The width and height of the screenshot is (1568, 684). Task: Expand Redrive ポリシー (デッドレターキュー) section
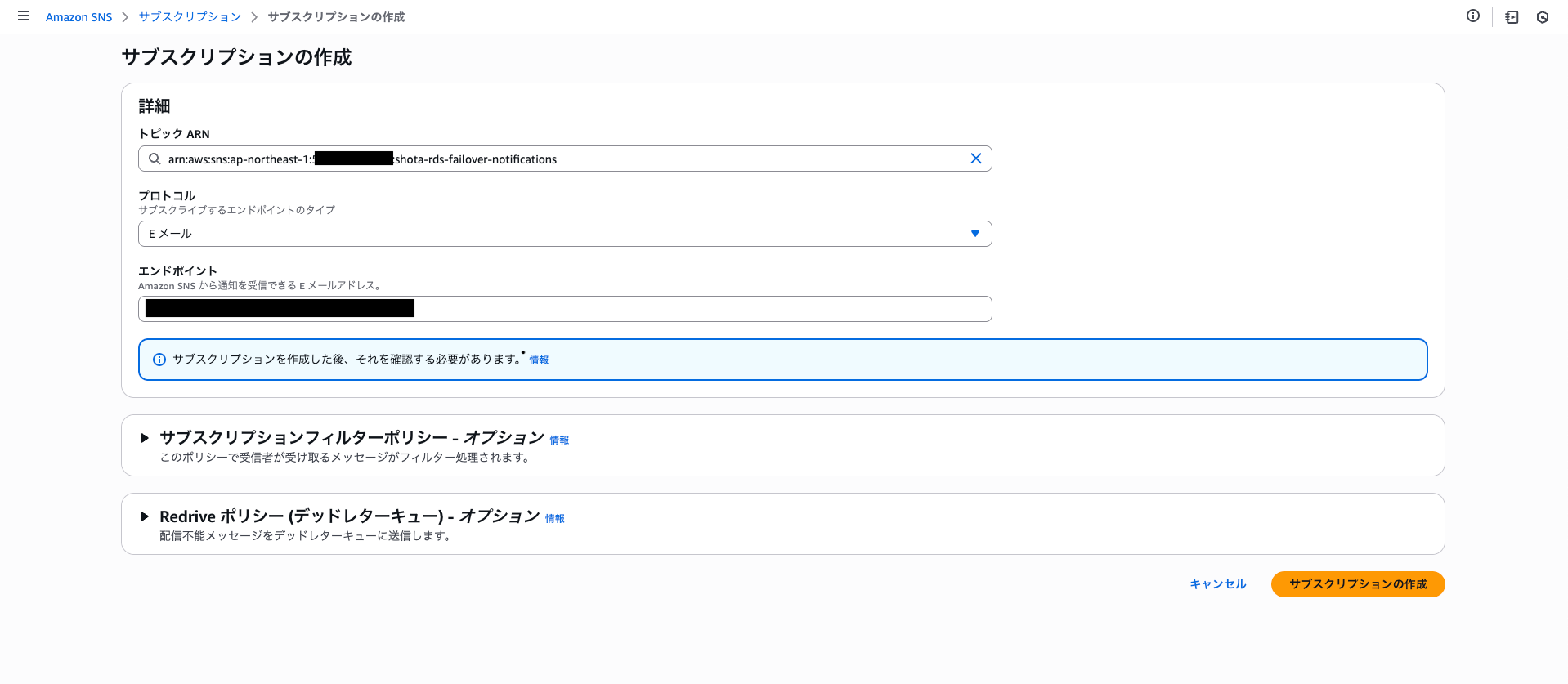point(145,516)
